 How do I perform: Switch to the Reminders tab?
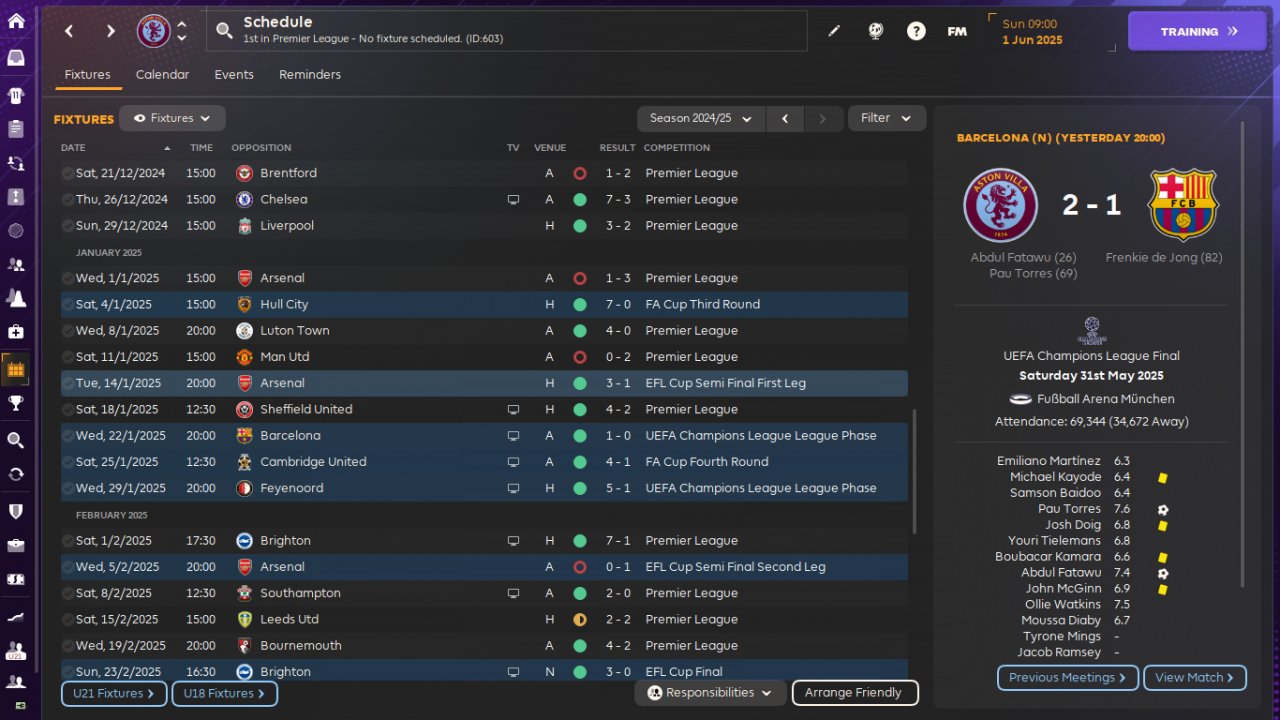[x=309, y=75]
